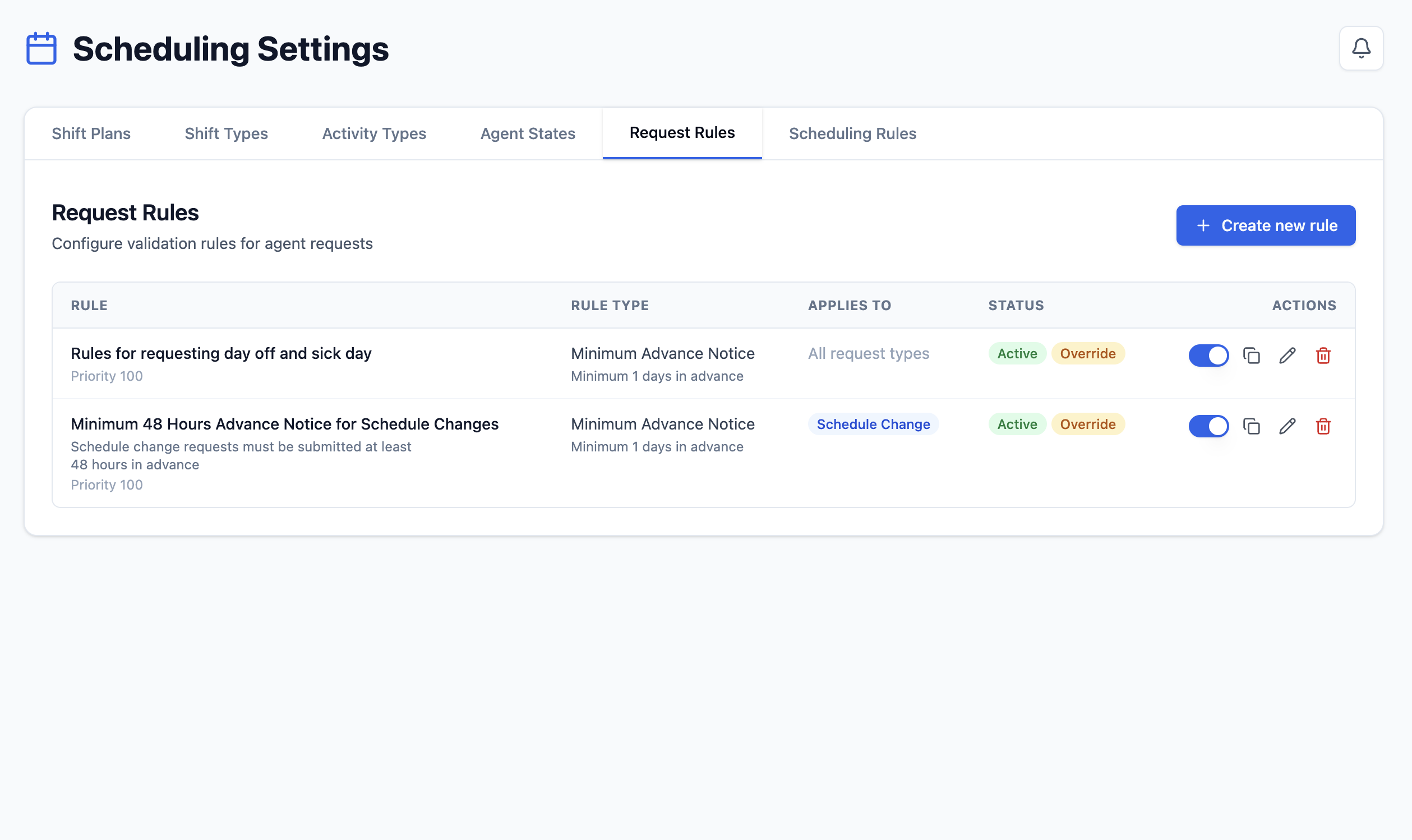Screen dimensions: 1412x840
Task: Delete the Minimum 48 Hours Advance Notice rule
Action: pos(1323,426)
